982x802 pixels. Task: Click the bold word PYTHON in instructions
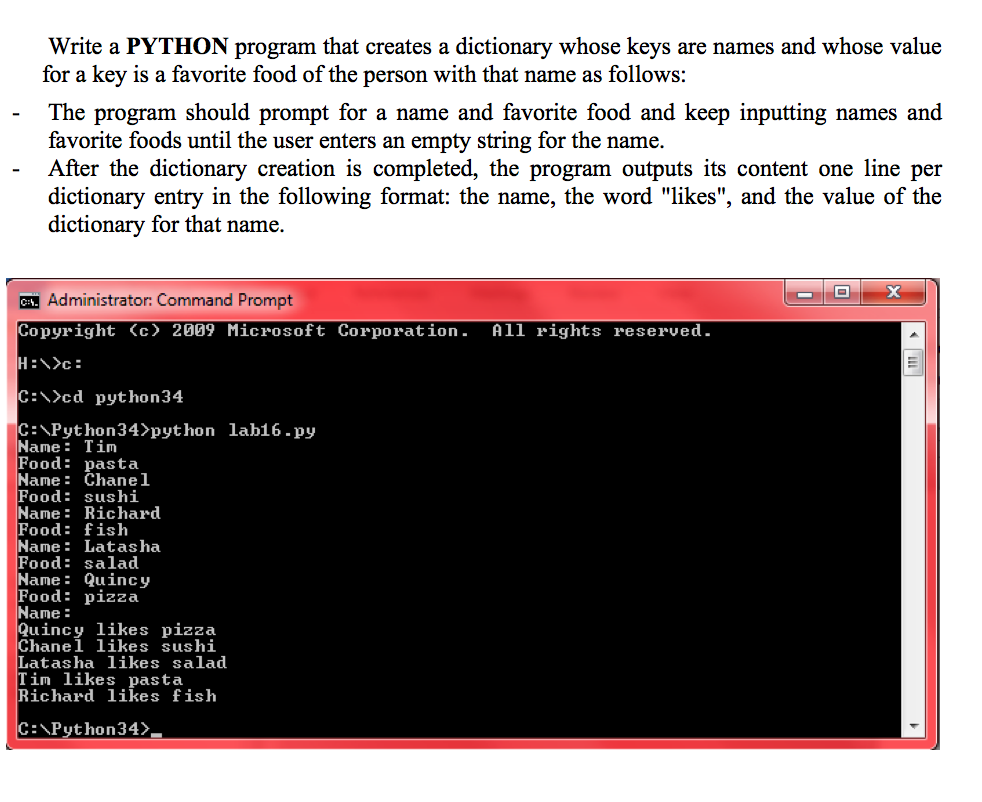coord(177,46)
